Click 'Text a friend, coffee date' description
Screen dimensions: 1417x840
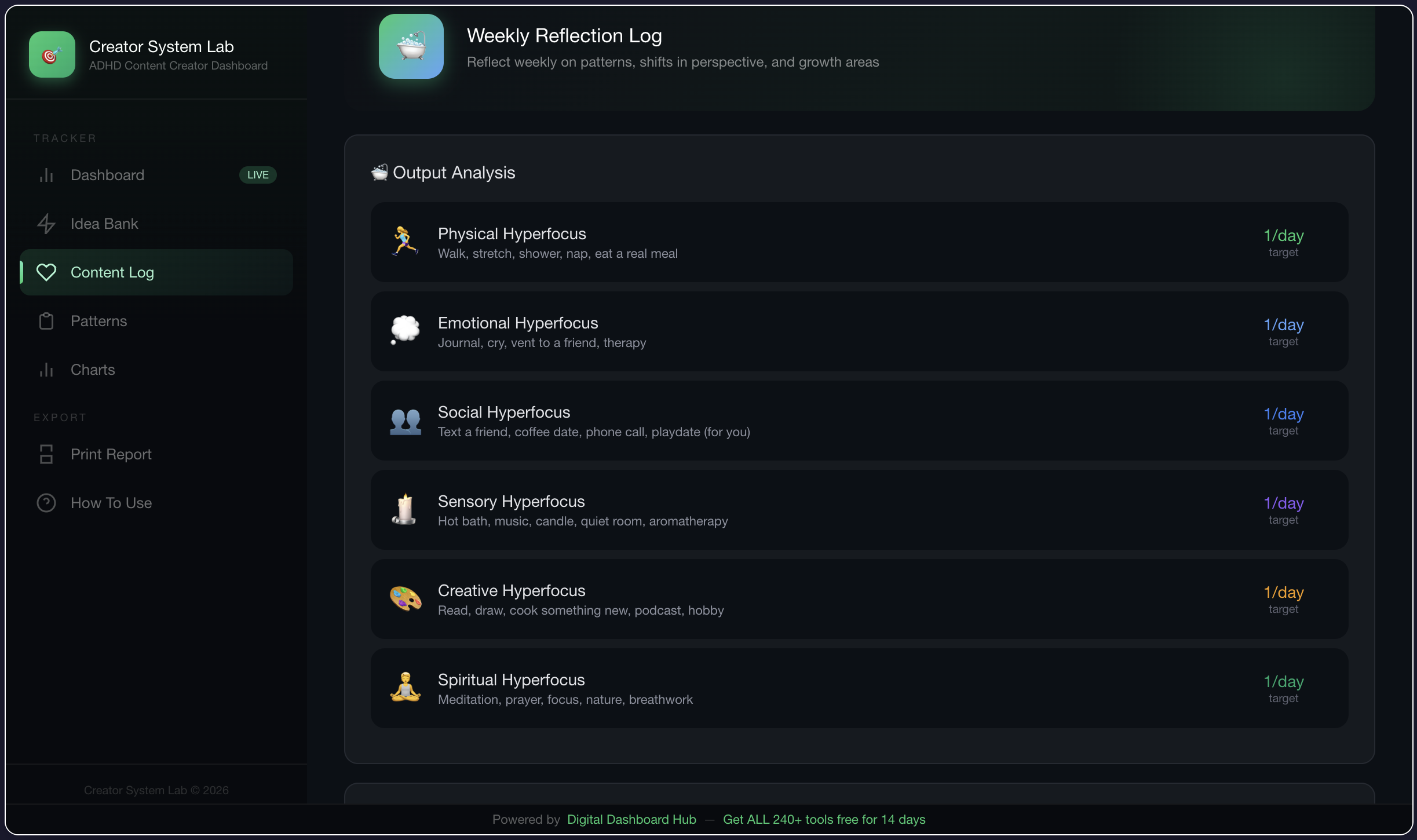[594, 432]
